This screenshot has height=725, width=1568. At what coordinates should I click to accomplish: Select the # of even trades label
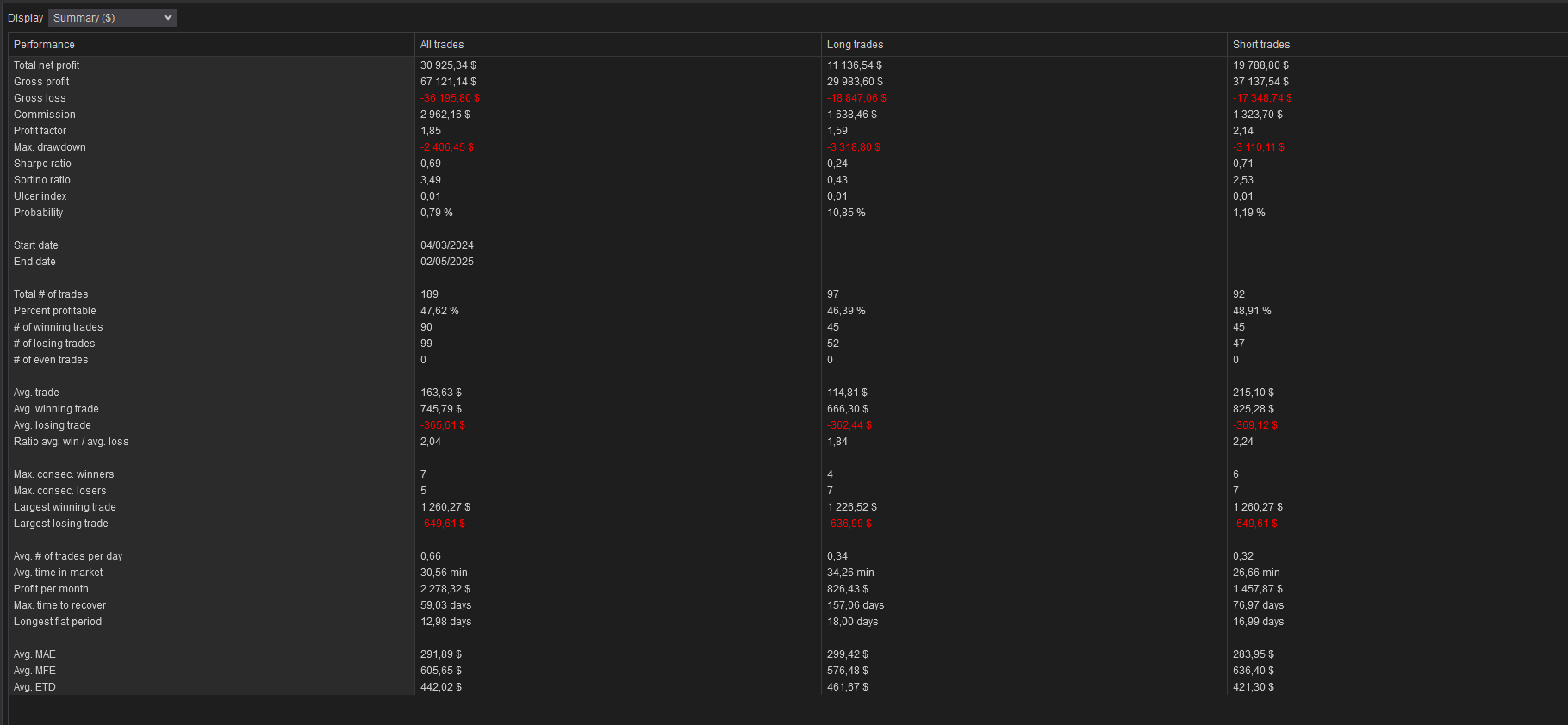[51, 360]
